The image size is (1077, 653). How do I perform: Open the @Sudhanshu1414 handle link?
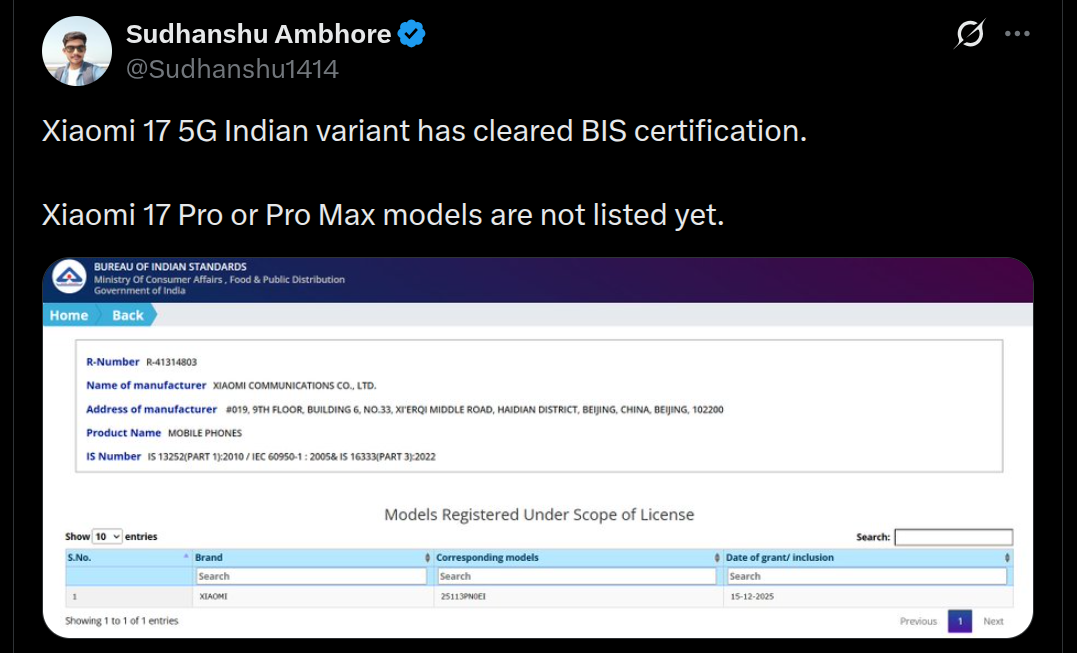coord(232,69)
